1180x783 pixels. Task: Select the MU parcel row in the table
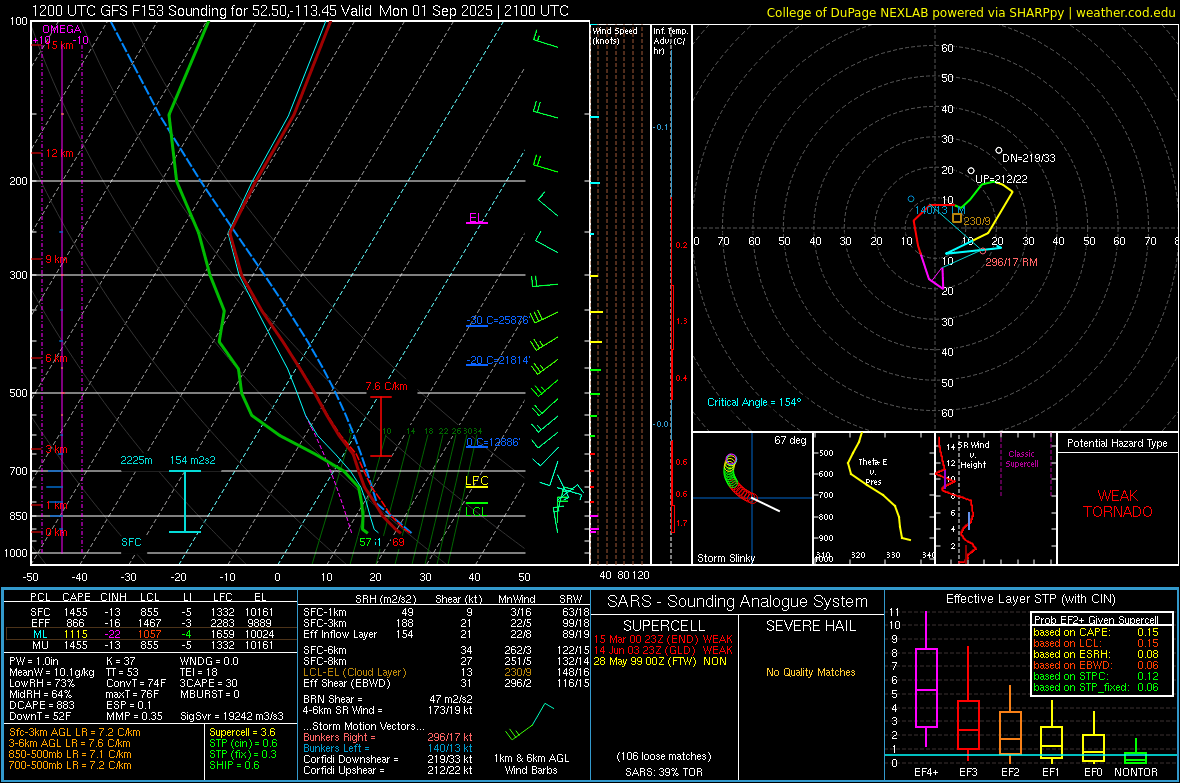151,644
